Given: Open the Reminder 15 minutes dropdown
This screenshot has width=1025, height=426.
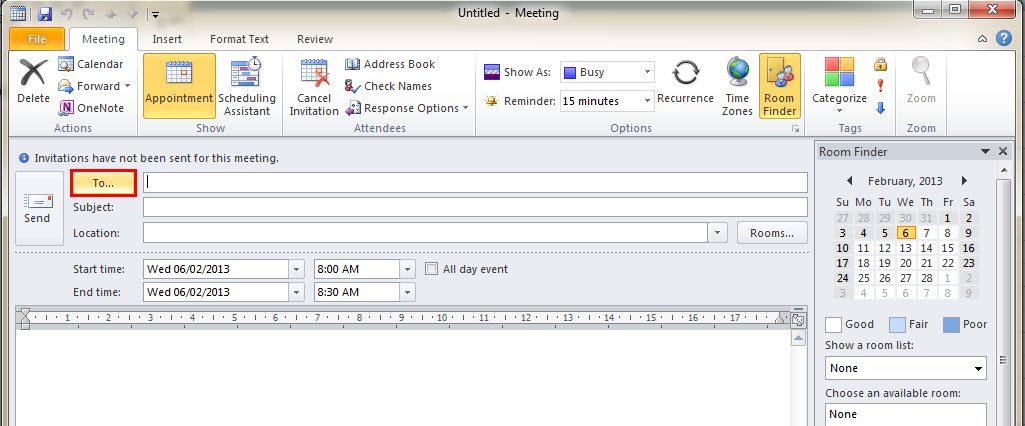Looking at the screenshot, I should [x=647, y=101].
